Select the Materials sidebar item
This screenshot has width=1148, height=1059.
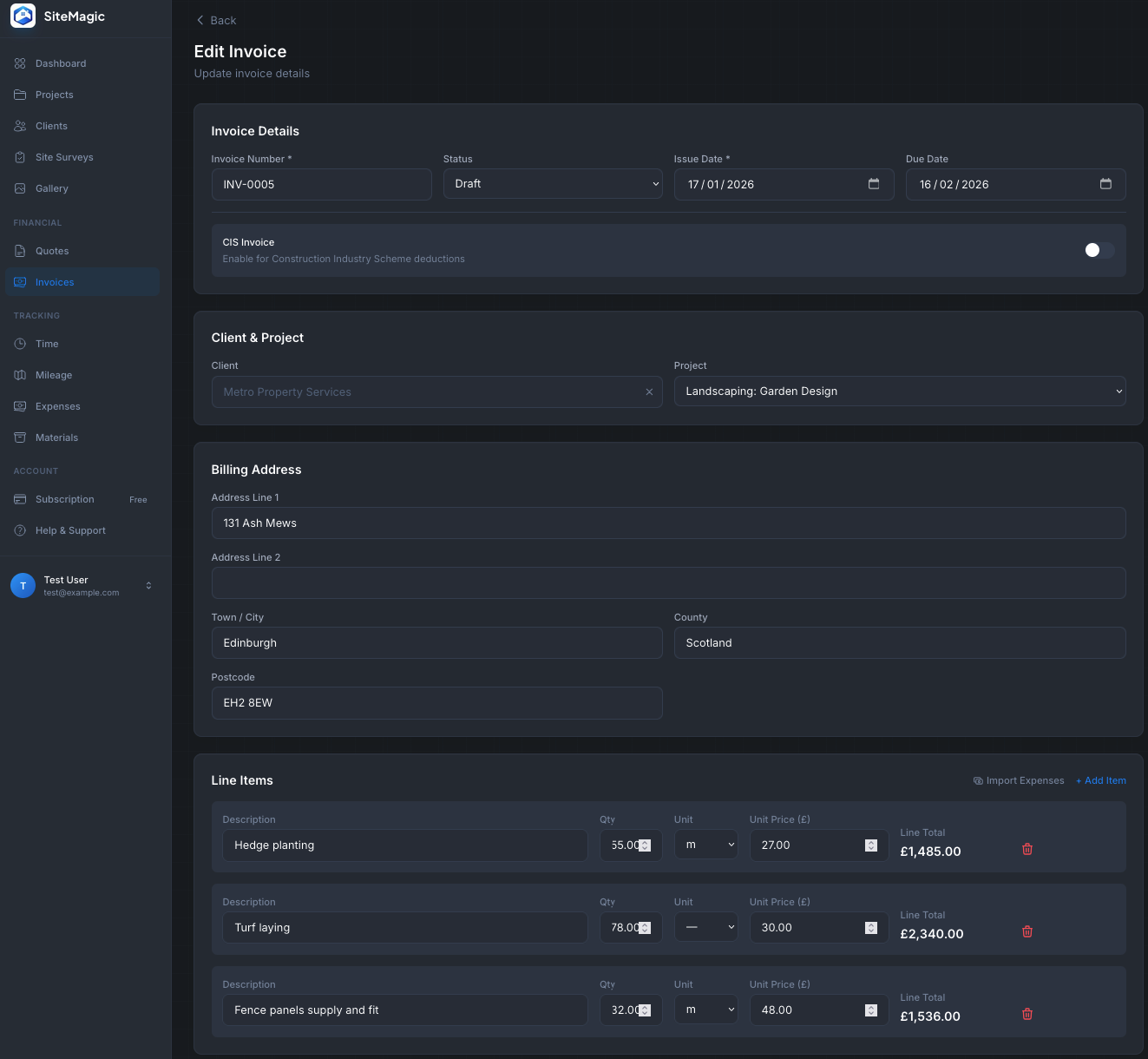click(x=56, y=437)
